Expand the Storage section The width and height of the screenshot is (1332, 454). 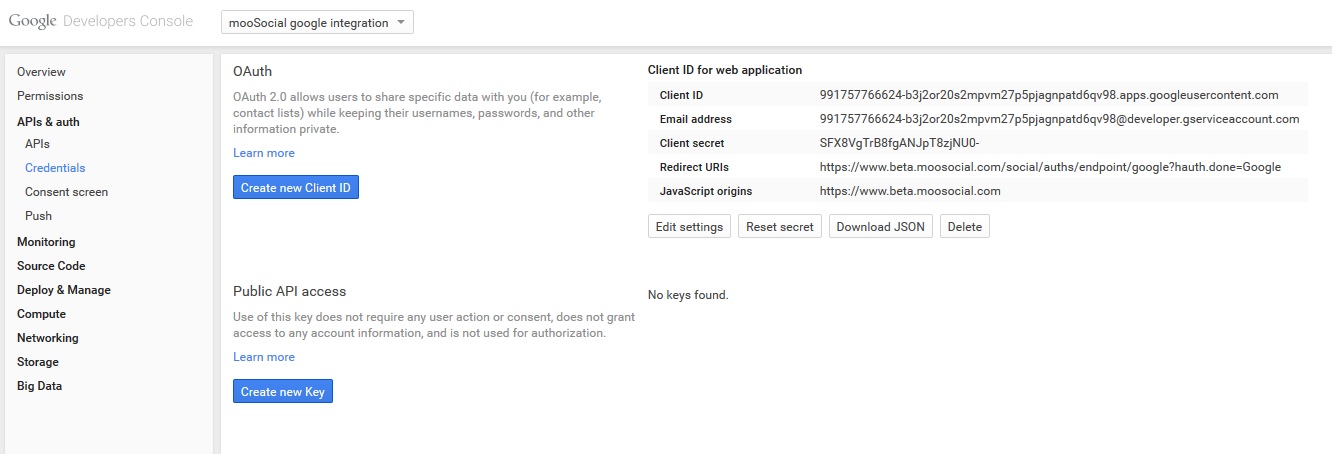pos(38,362)
